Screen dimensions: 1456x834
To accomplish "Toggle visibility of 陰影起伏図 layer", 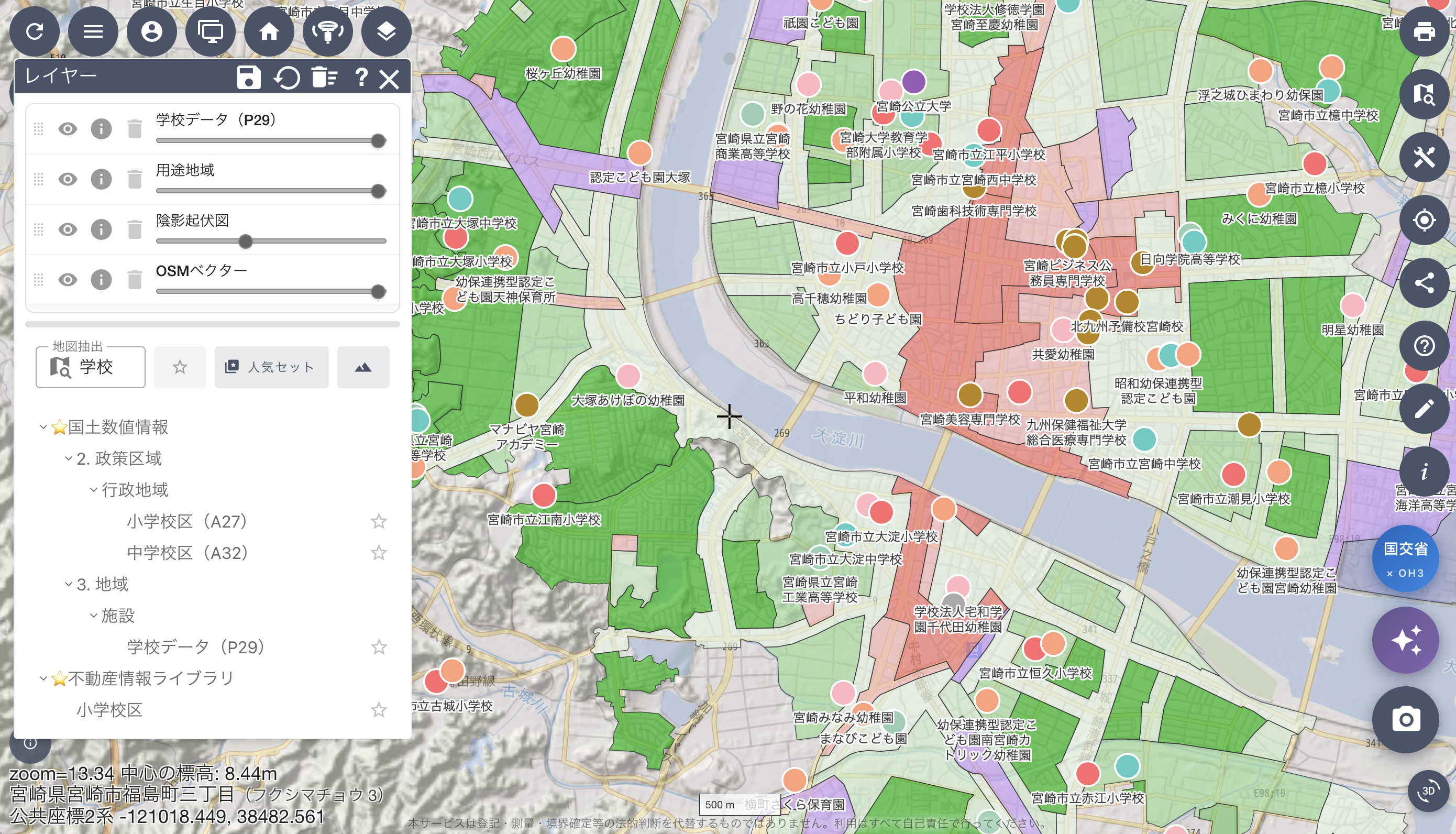I will click(68, 229).
